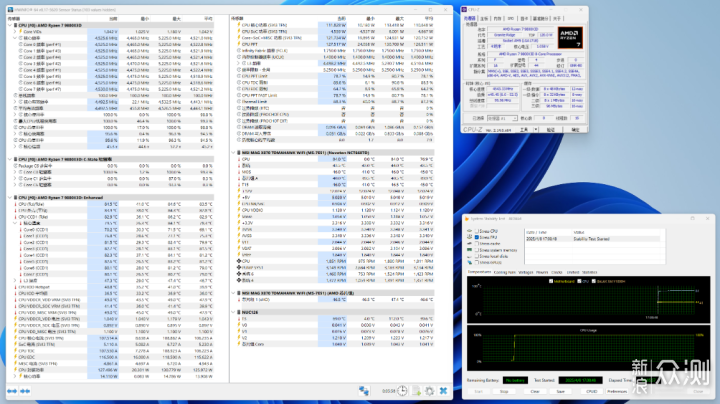720x404 pixels.
Task: Collapse the Ryzen 7 9800X3D Enhanced section
Action: tap(10, 197)
